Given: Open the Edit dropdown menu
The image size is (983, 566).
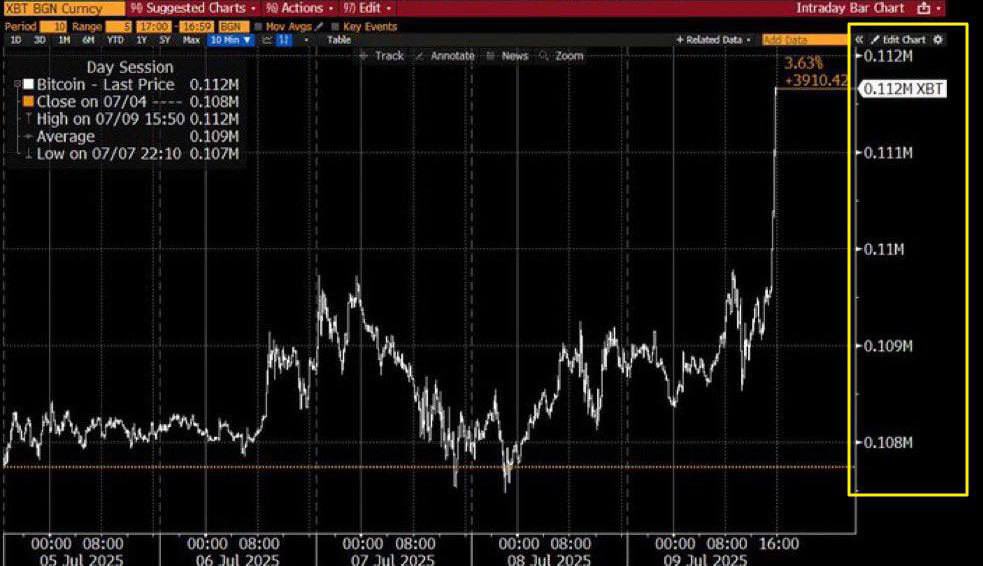Looking at the screenshot, I should (367, 8).
